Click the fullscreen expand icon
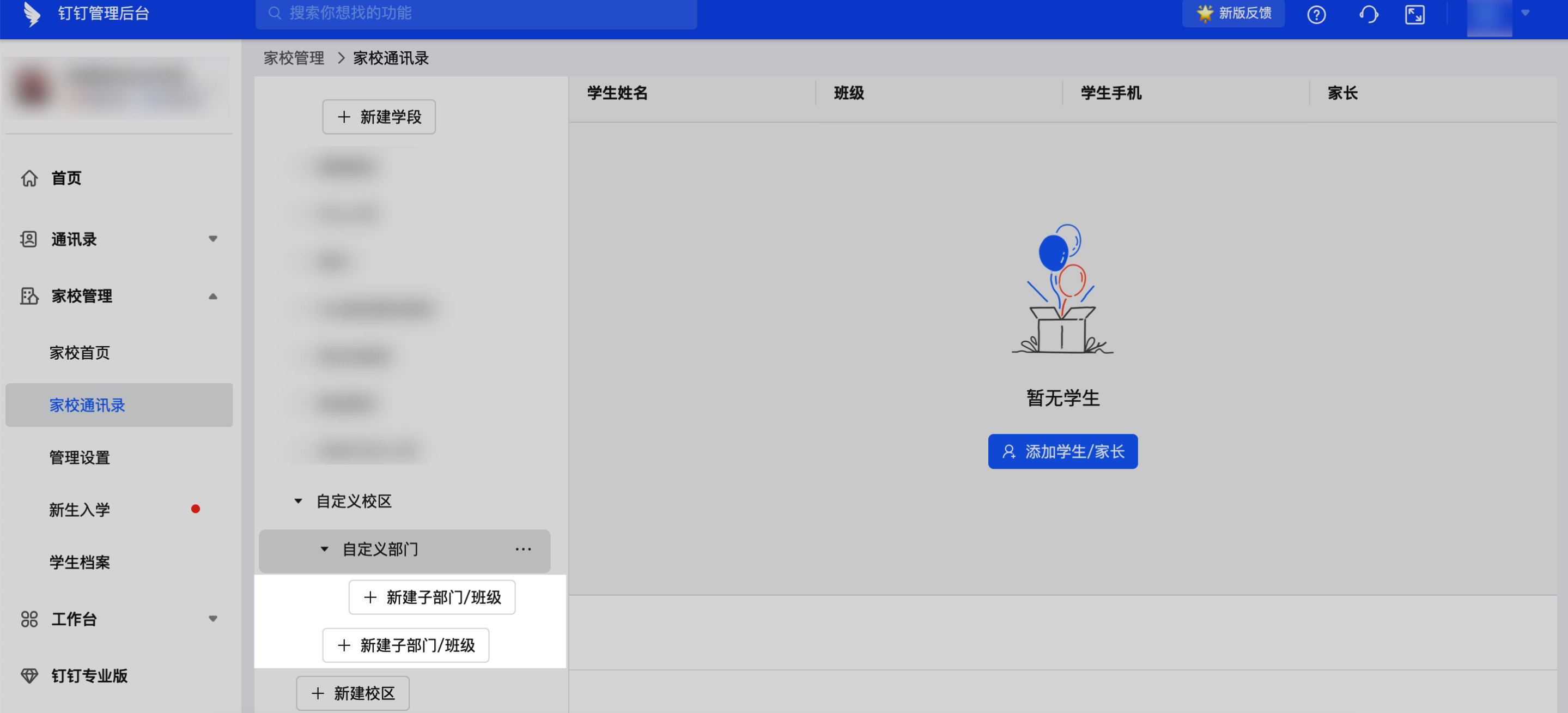Viewport: 1568px width, 713px height. click(1414, 14)
